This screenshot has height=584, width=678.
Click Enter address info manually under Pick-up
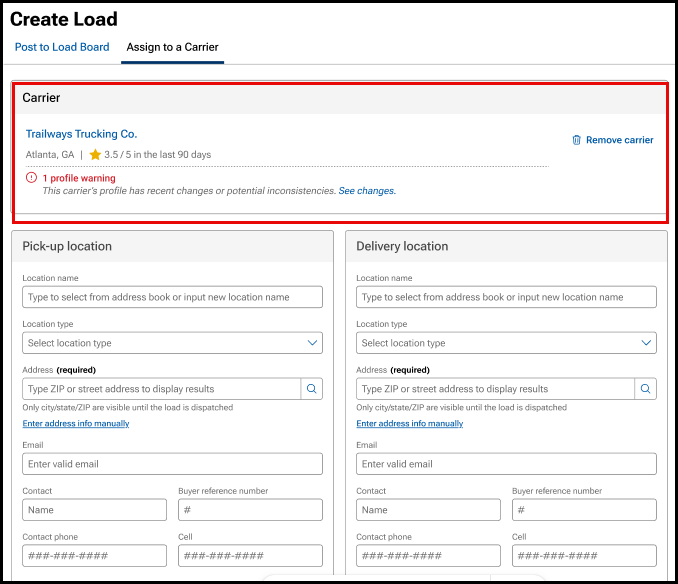(x=76, y=424)
